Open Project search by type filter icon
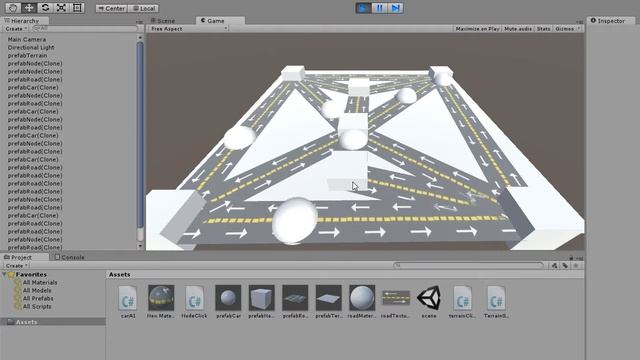The width and height of the screenshot is (640, 360). [554, 266]
